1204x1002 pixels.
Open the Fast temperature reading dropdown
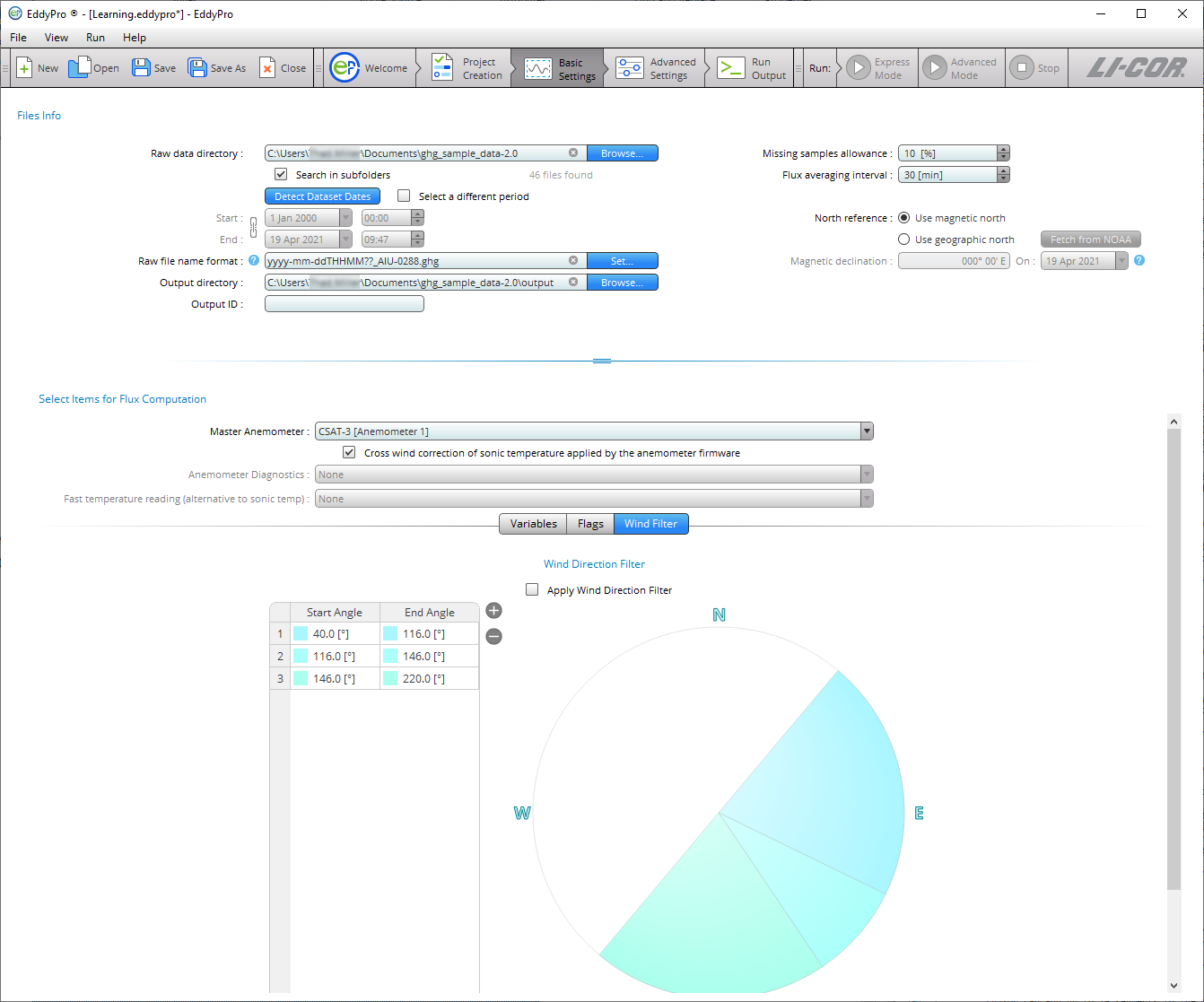pyautogui.click(x=867, y=499)
